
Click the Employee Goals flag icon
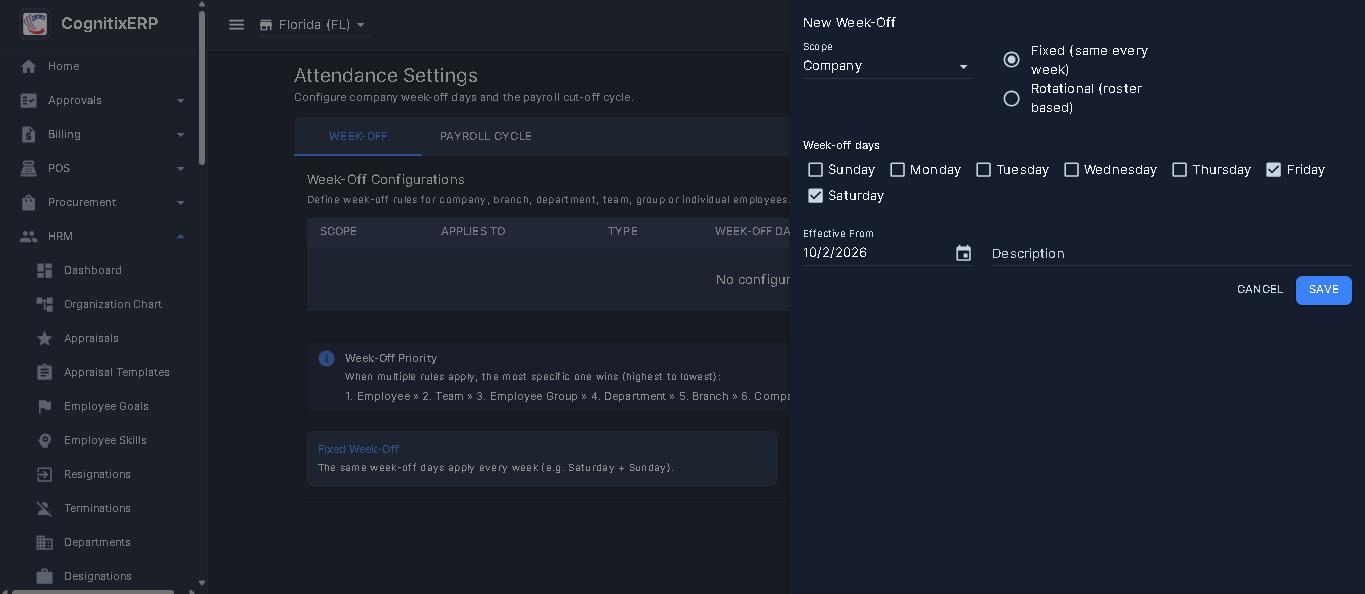click(44, 406)
